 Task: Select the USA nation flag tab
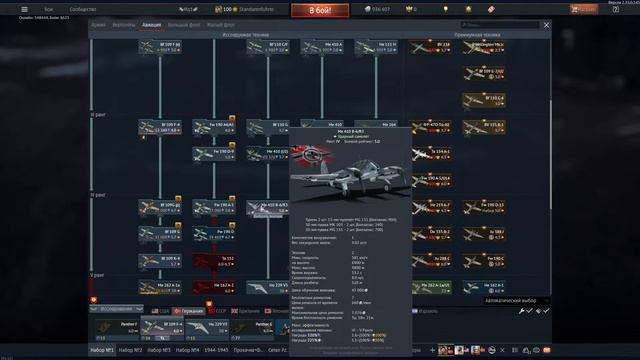(x=160, y=311)
